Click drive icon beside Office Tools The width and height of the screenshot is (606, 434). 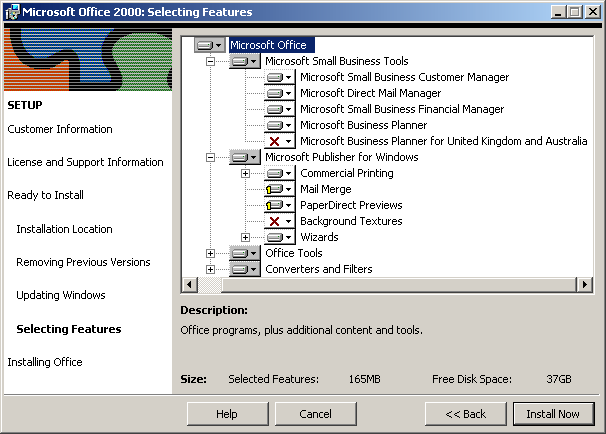[x=245, y=253]
